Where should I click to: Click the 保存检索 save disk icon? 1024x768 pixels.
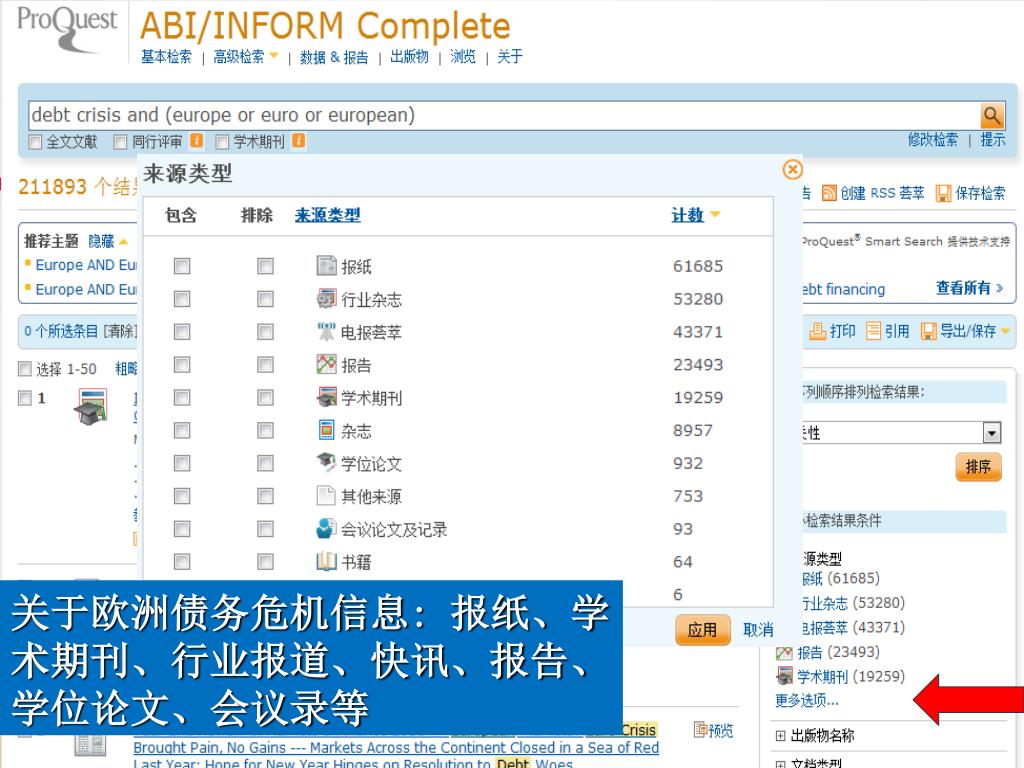(x=943, y=193)
